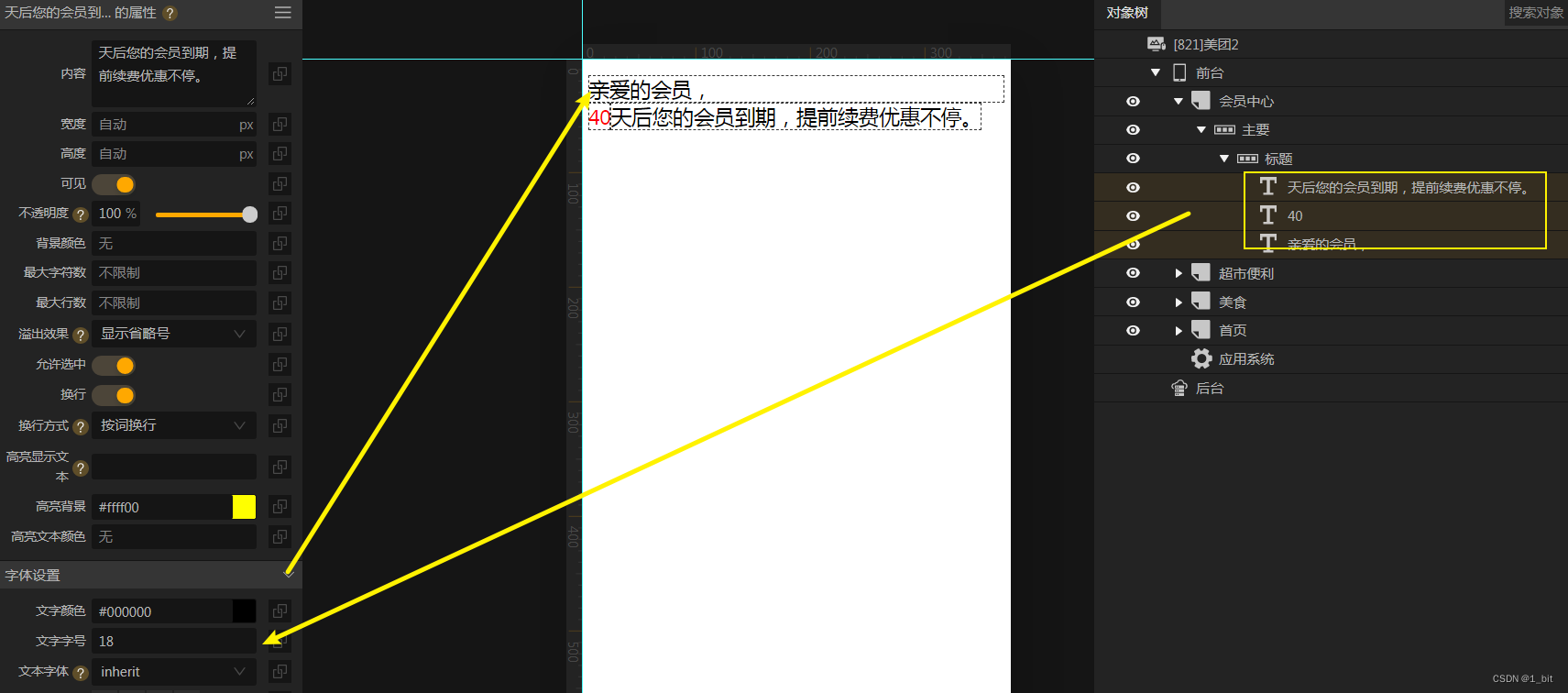Screen dimensions: 1568x693
Task: Click the link icon for 背景颜色 property
Action: (x=280, y=243)
